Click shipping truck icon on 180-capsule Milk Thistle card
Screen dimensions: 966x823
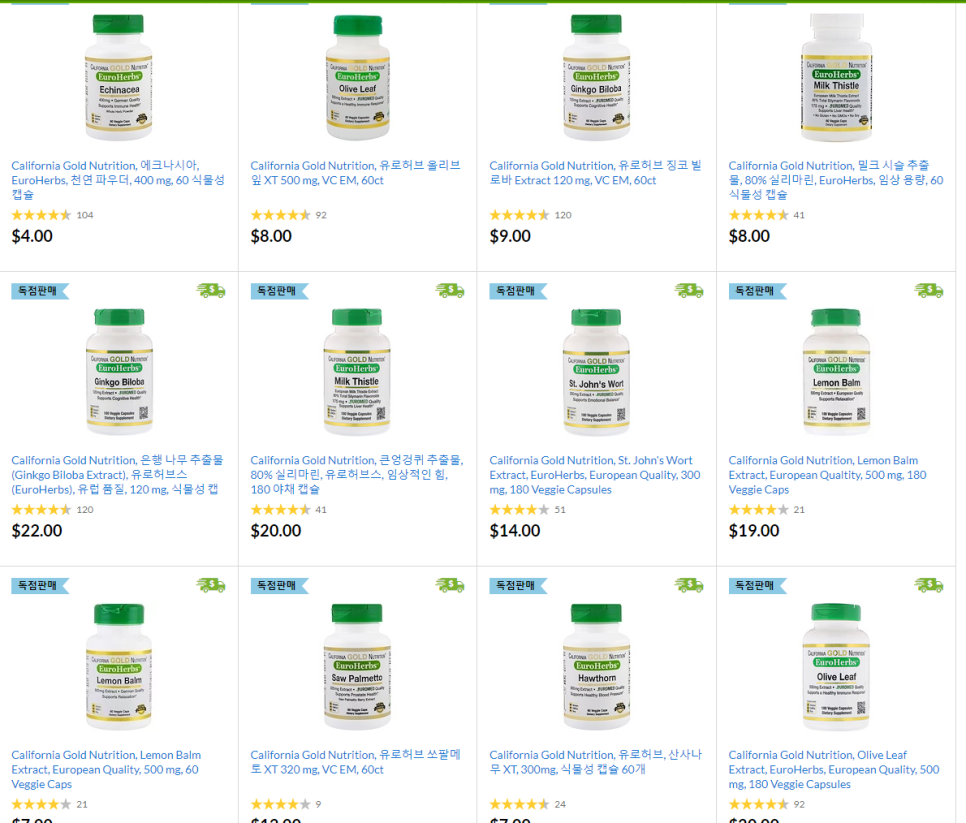(450, 290)
